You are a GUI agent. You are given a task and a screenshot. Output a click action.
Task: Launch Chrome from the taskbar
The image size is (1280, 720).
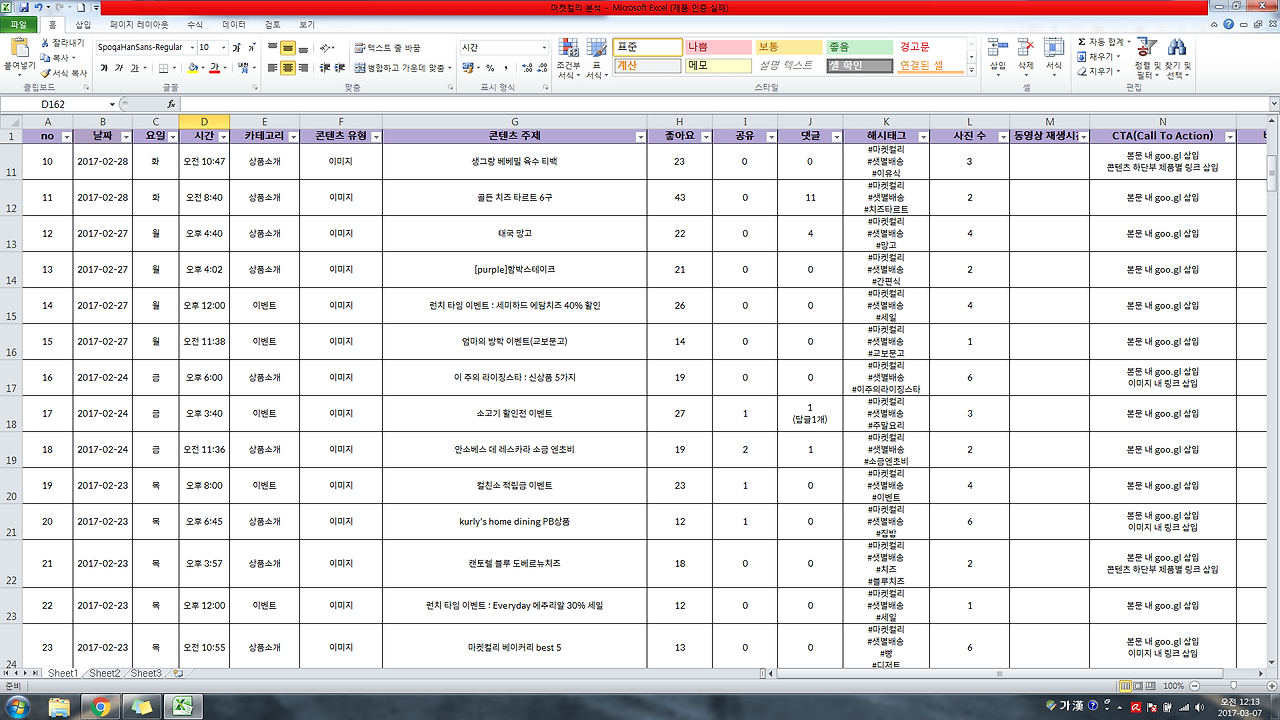pyautogui.click(x=99, y=705)
